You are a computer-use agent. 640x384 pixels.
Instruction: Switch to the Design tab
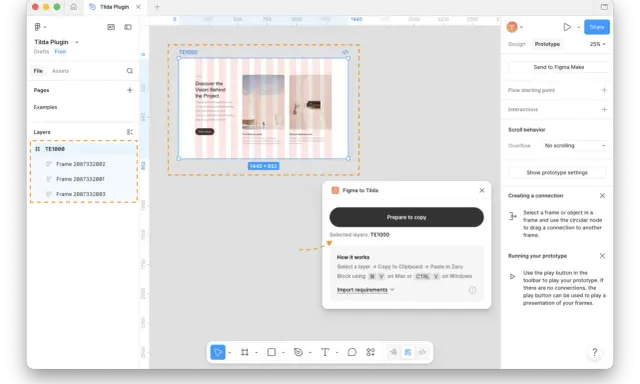(517, 44)
